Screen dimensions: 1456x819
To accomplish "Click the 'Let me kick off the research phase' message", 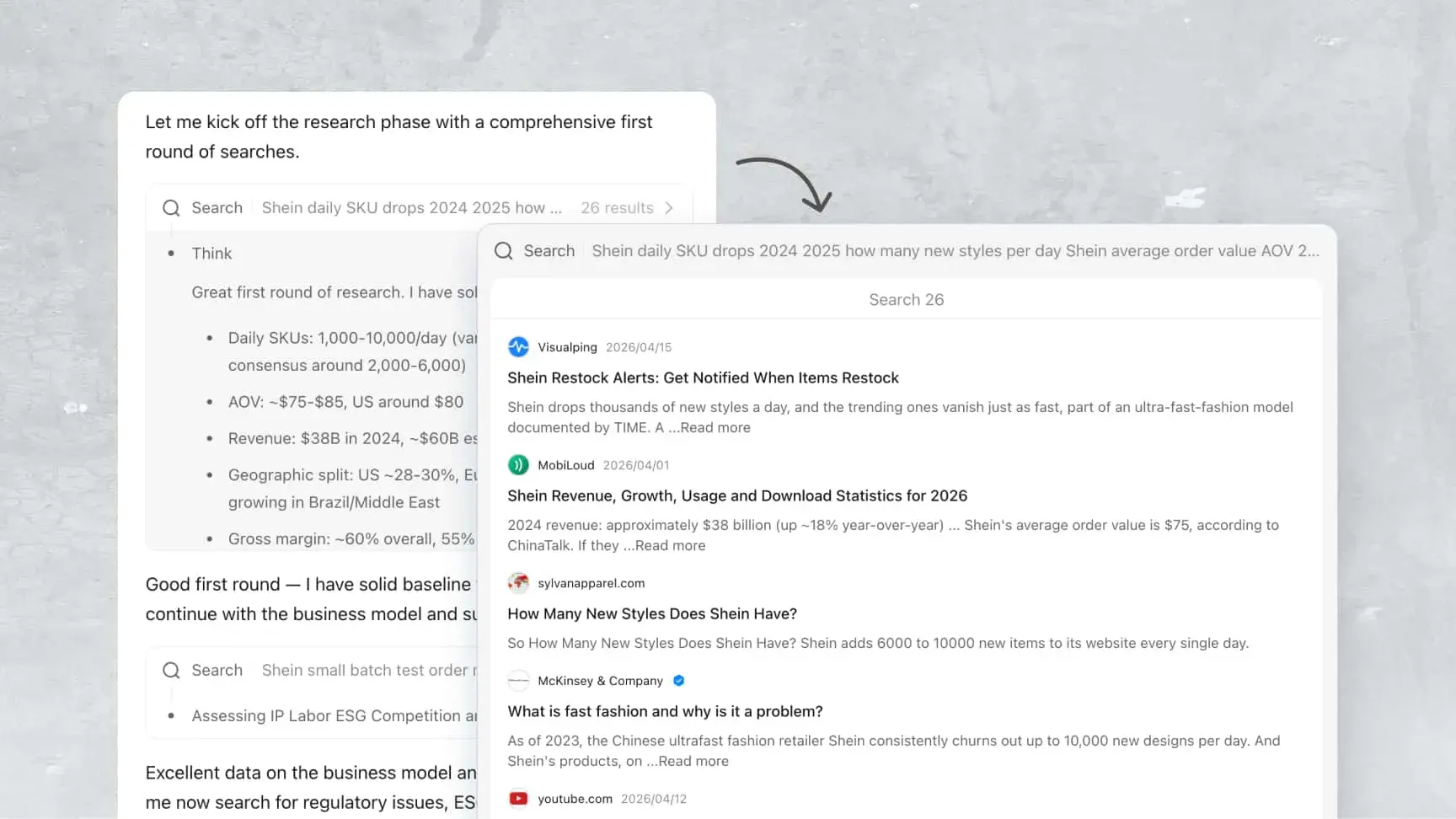I will pos(399,136).
